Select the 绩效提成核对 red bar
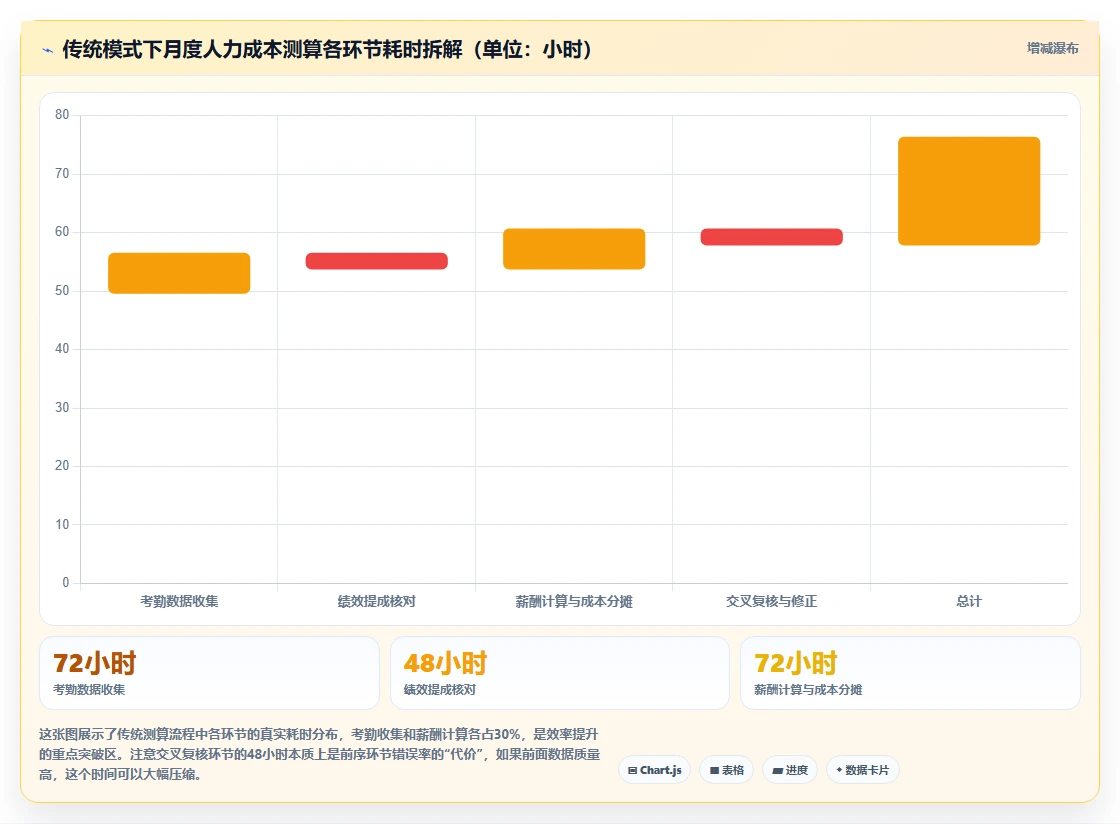Image resolution: width=1120 pixels, height=824 pixels. [x=376, y=261]
